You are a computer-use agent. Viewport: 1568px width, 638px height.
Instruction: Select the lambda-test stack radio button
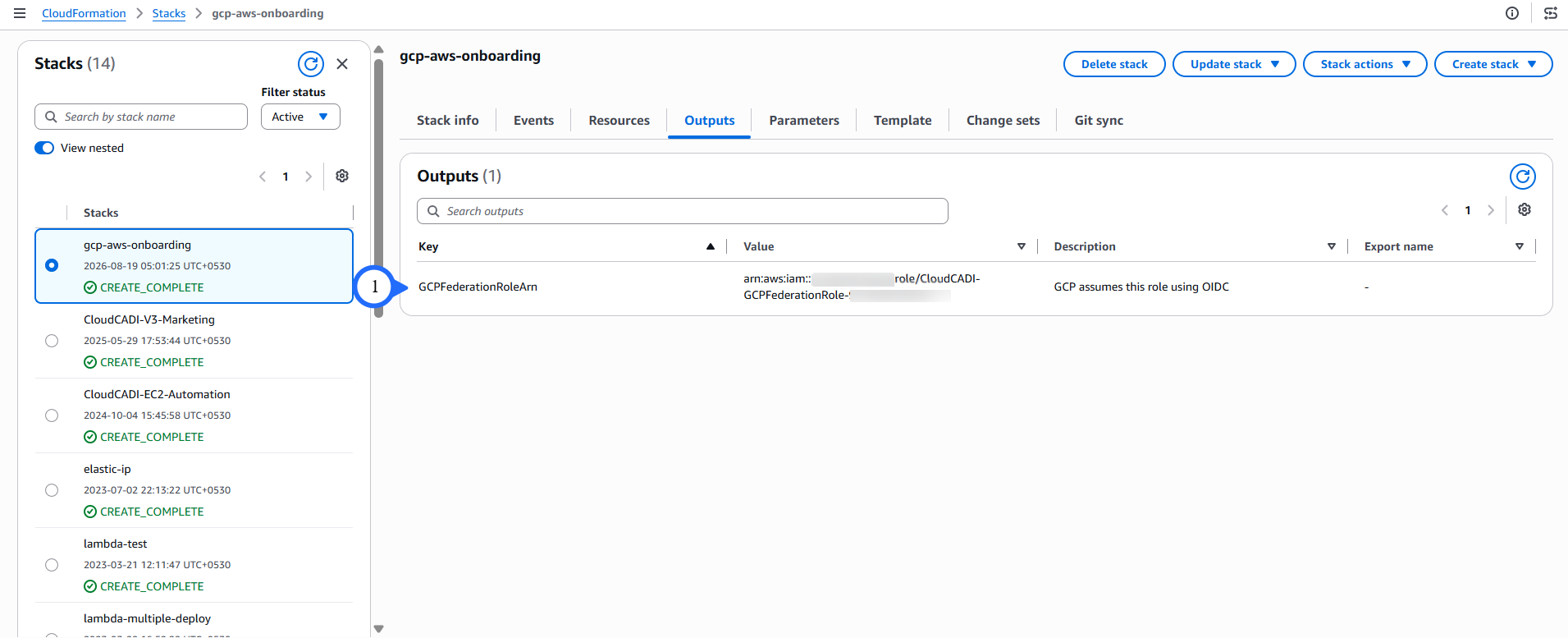52,565
